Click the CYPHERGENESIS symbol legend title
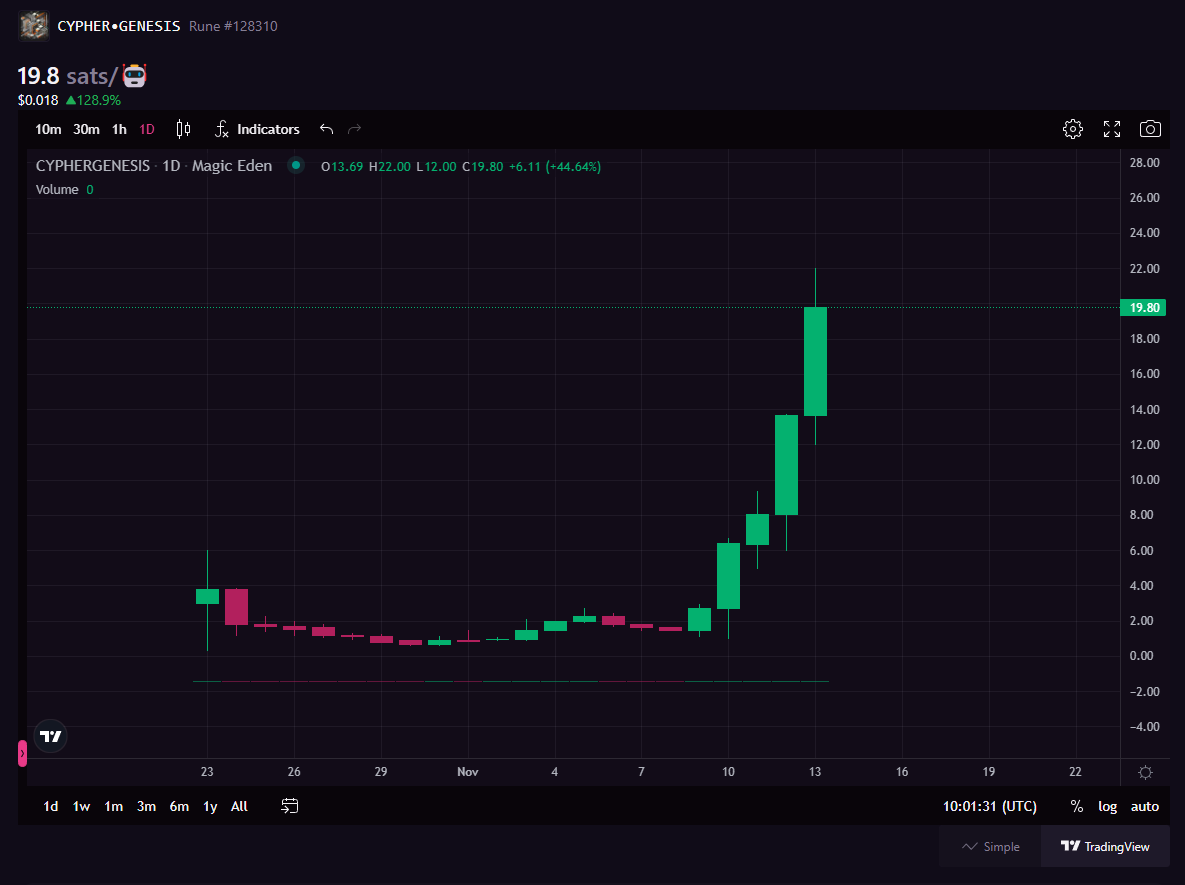Screen dimensions: 1185x885 point(93,166)
